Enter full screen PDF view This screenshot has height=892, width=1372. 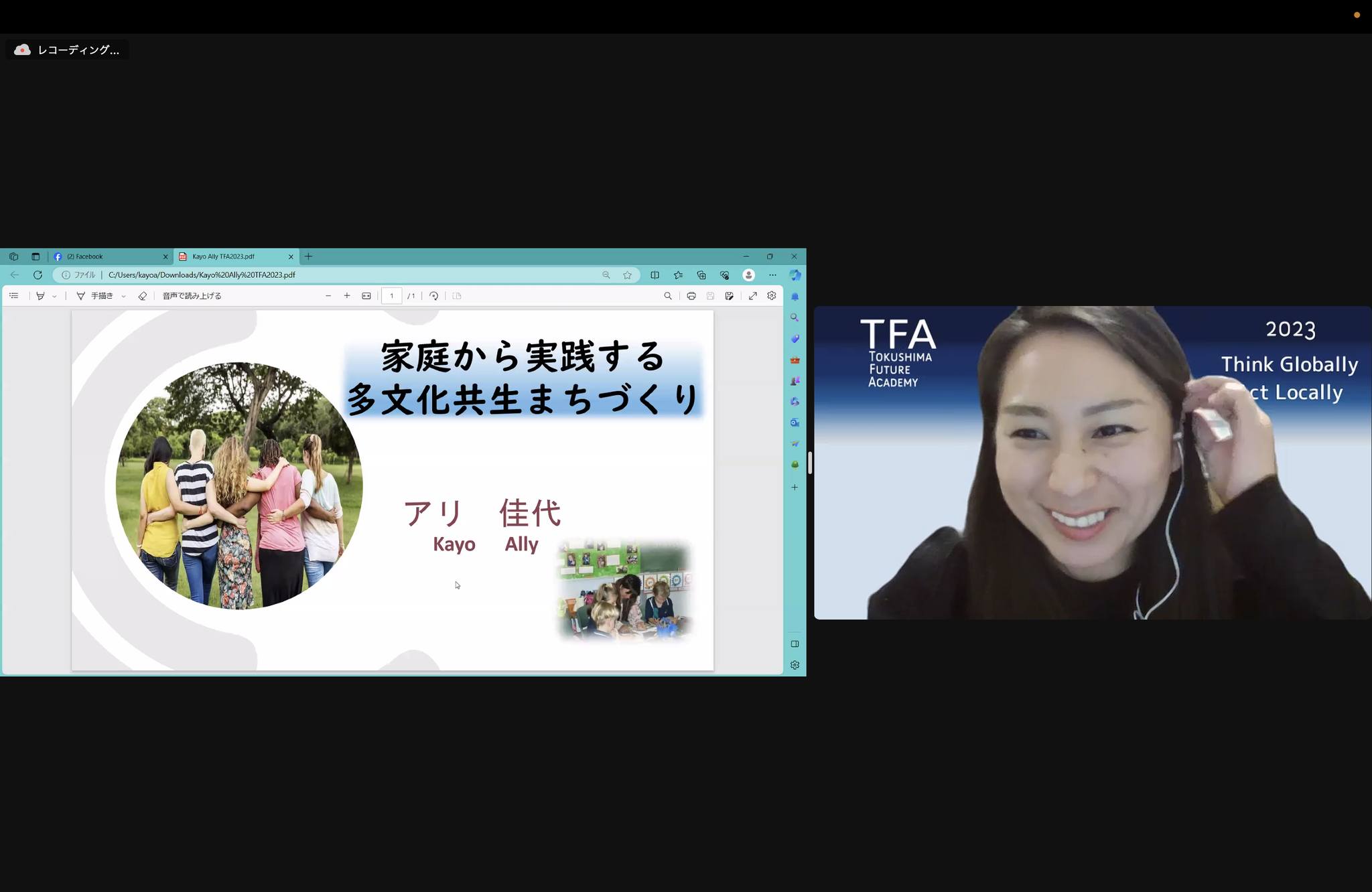coord(753,295)
